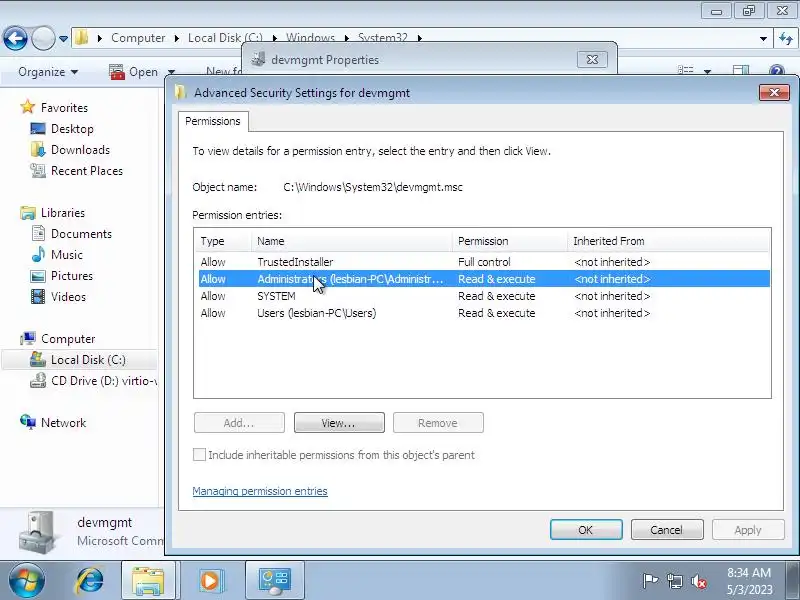Screen dimensions: 800x600
Task: Click the Explorer help icon
Action: click(x=777, y=70)
